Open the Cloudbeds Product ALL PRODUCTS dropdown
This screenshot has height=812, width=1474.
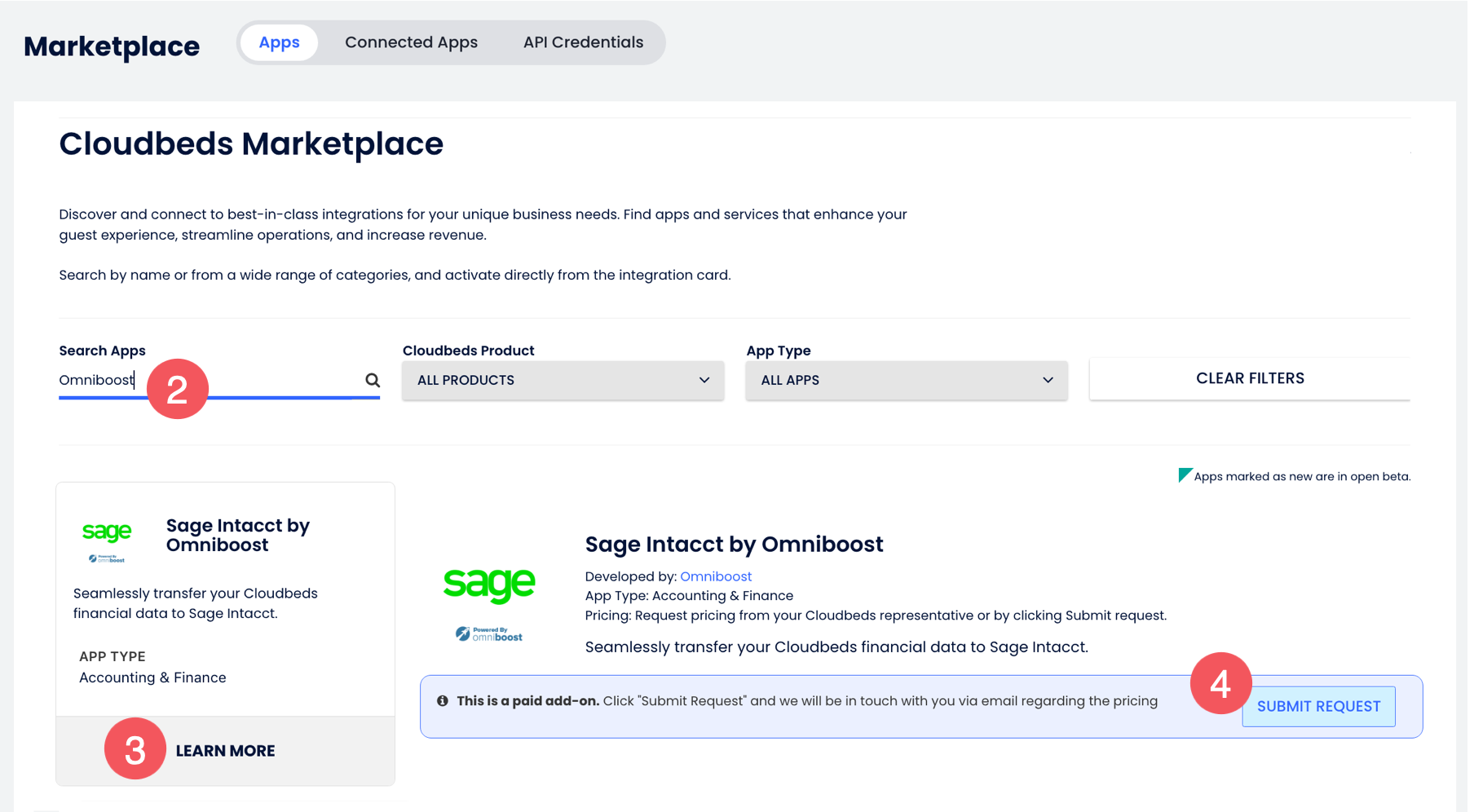[x=563, y=380]
